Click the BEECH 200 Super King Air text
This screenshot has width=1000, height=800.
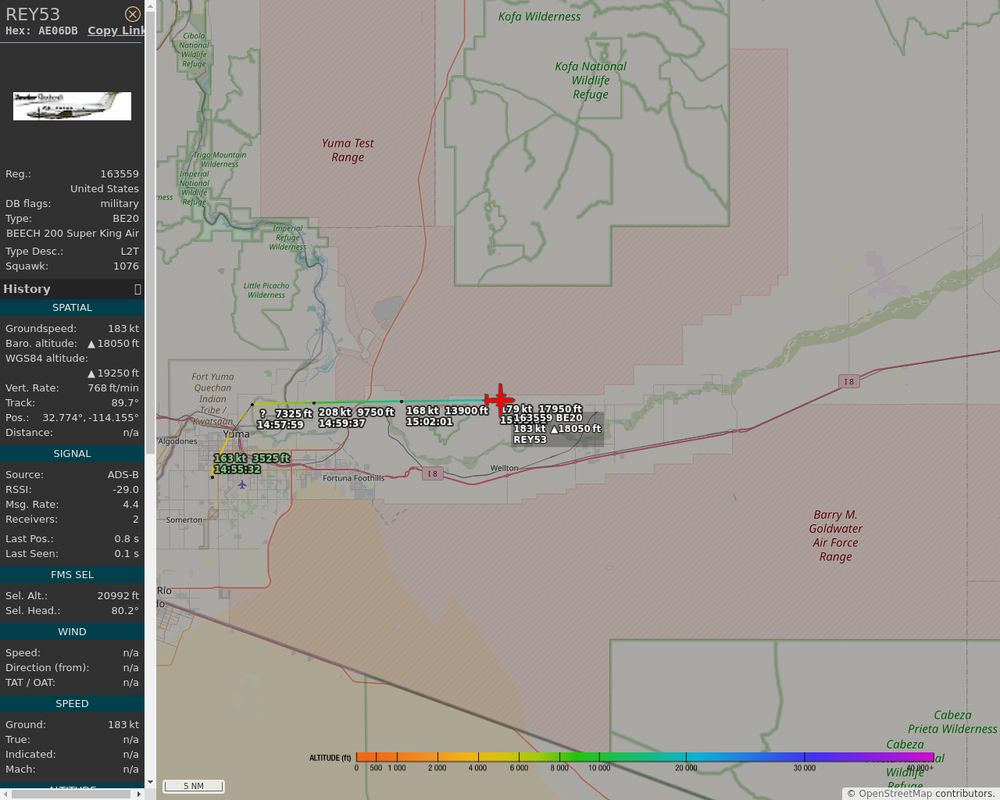pyautogui.click(x=72, y=233)
